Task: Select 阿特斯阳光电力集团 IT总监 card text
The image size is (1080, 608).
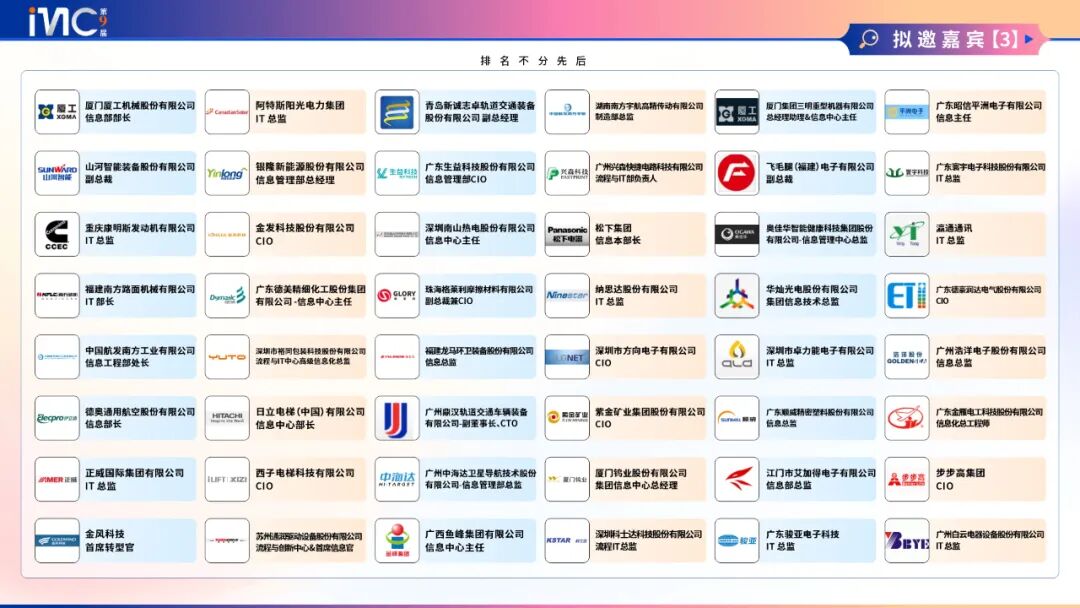Action: pos(300,112)
